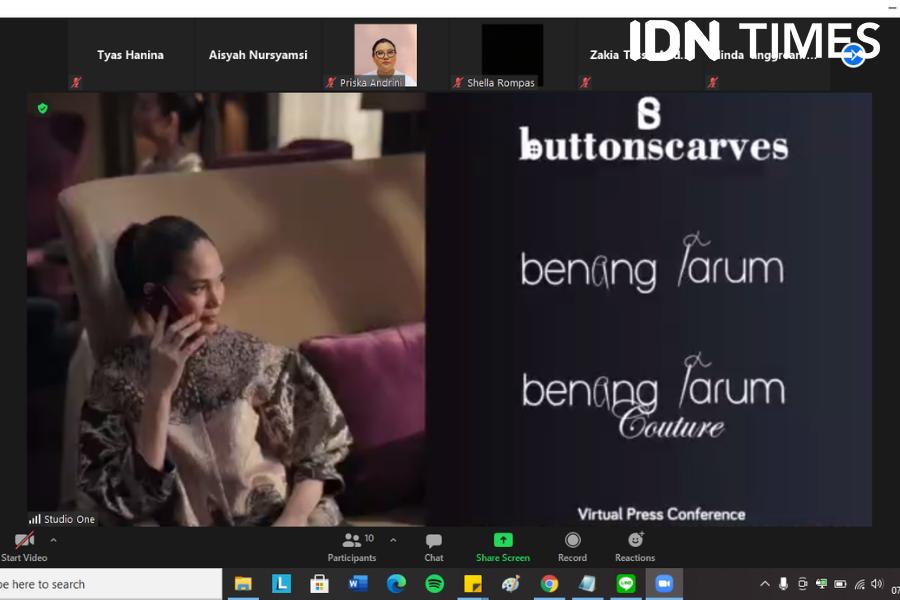The width and height of the screenshot is (900, 600).
Task: Click the buttonscarves logo text in the shared video
Action: pos(654,145)
